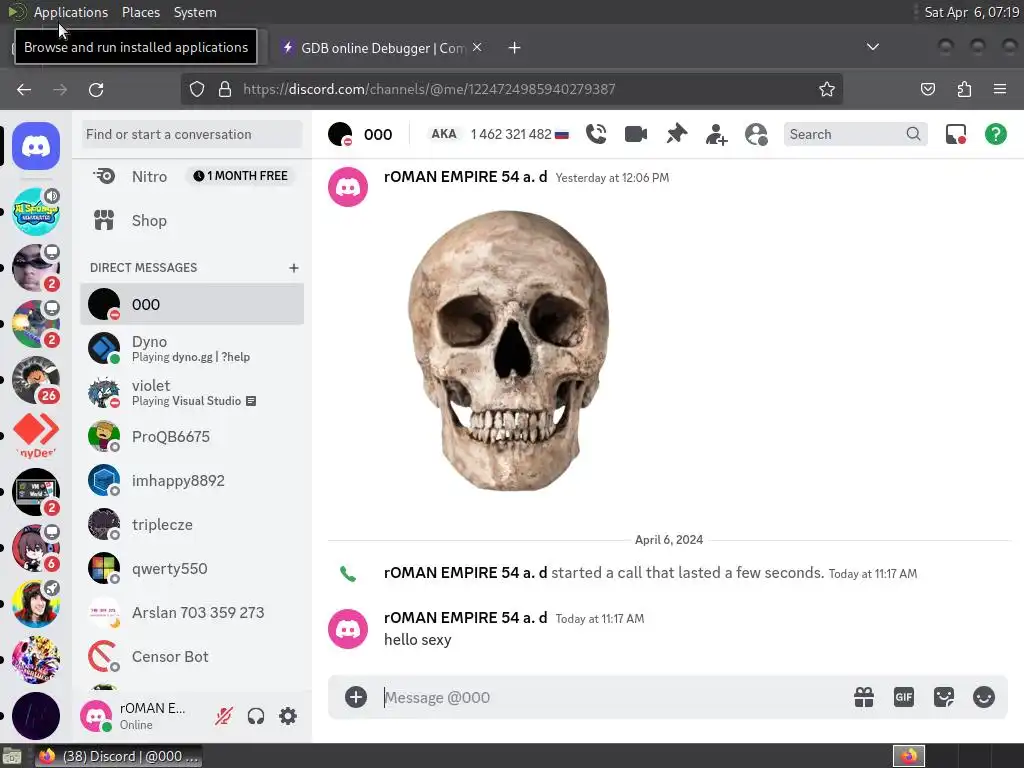Open Firefox extensions icon
The height and width of the screenshot is (768, 1024).
(x=964, y=89)
